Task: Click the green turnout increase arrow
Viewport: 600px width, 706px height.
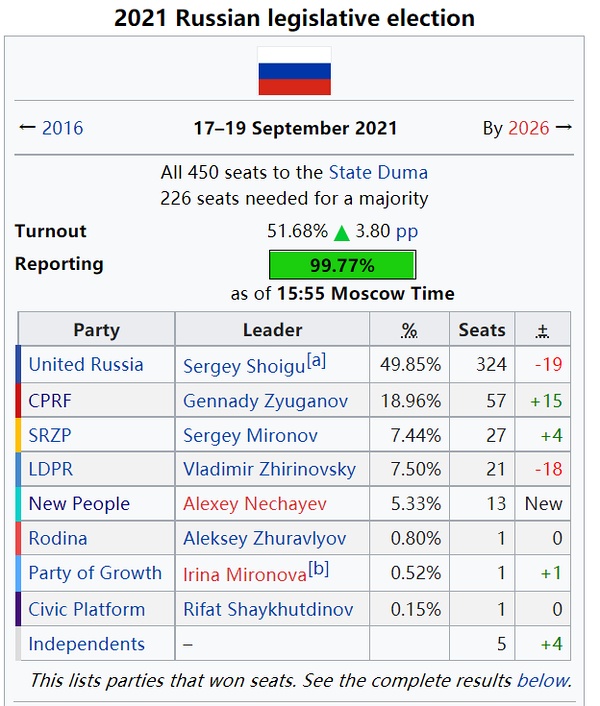Action: (x=342, y=232)
